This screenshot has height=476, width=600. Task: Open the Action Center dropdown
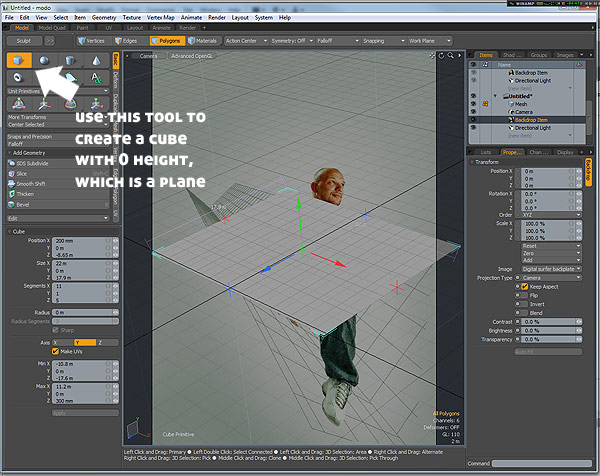click(246, 41)
